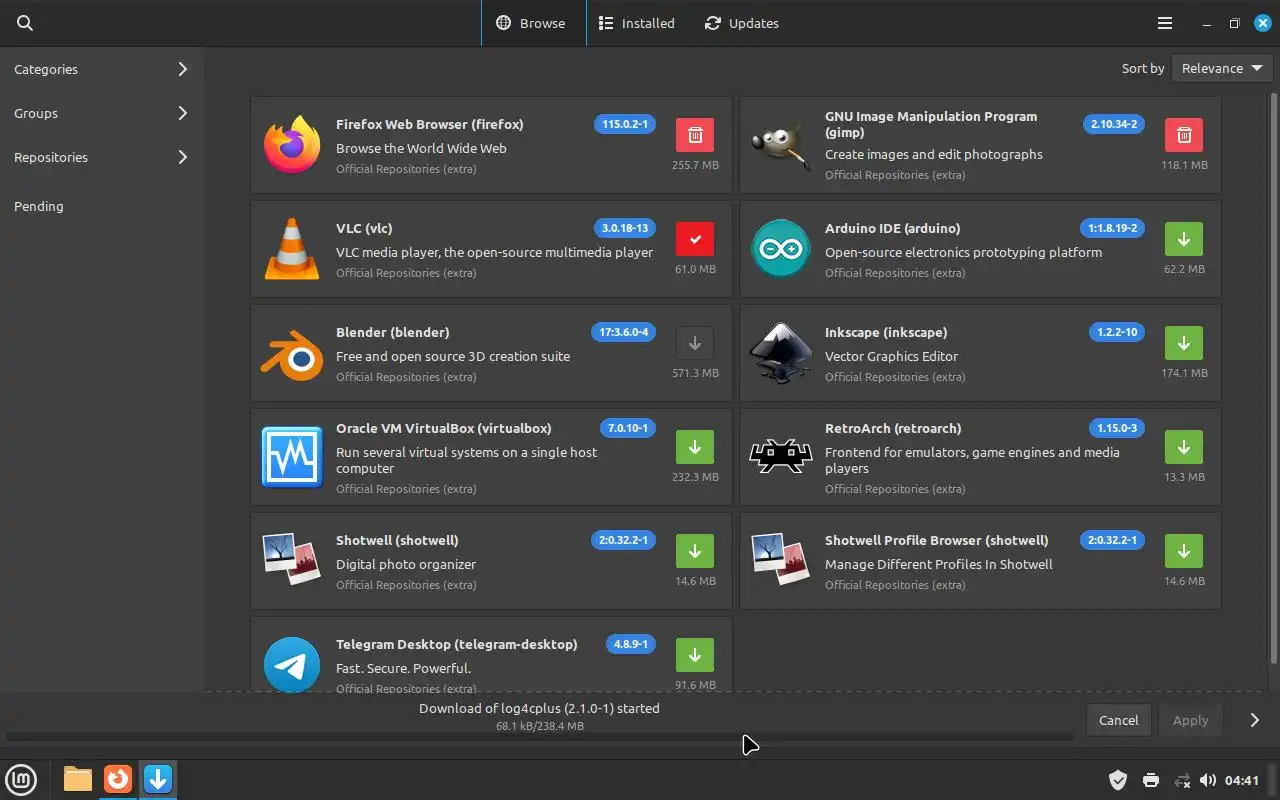Click the Firefox app logo
Screen dimensions: 1280x800
(x=292, y=145)
